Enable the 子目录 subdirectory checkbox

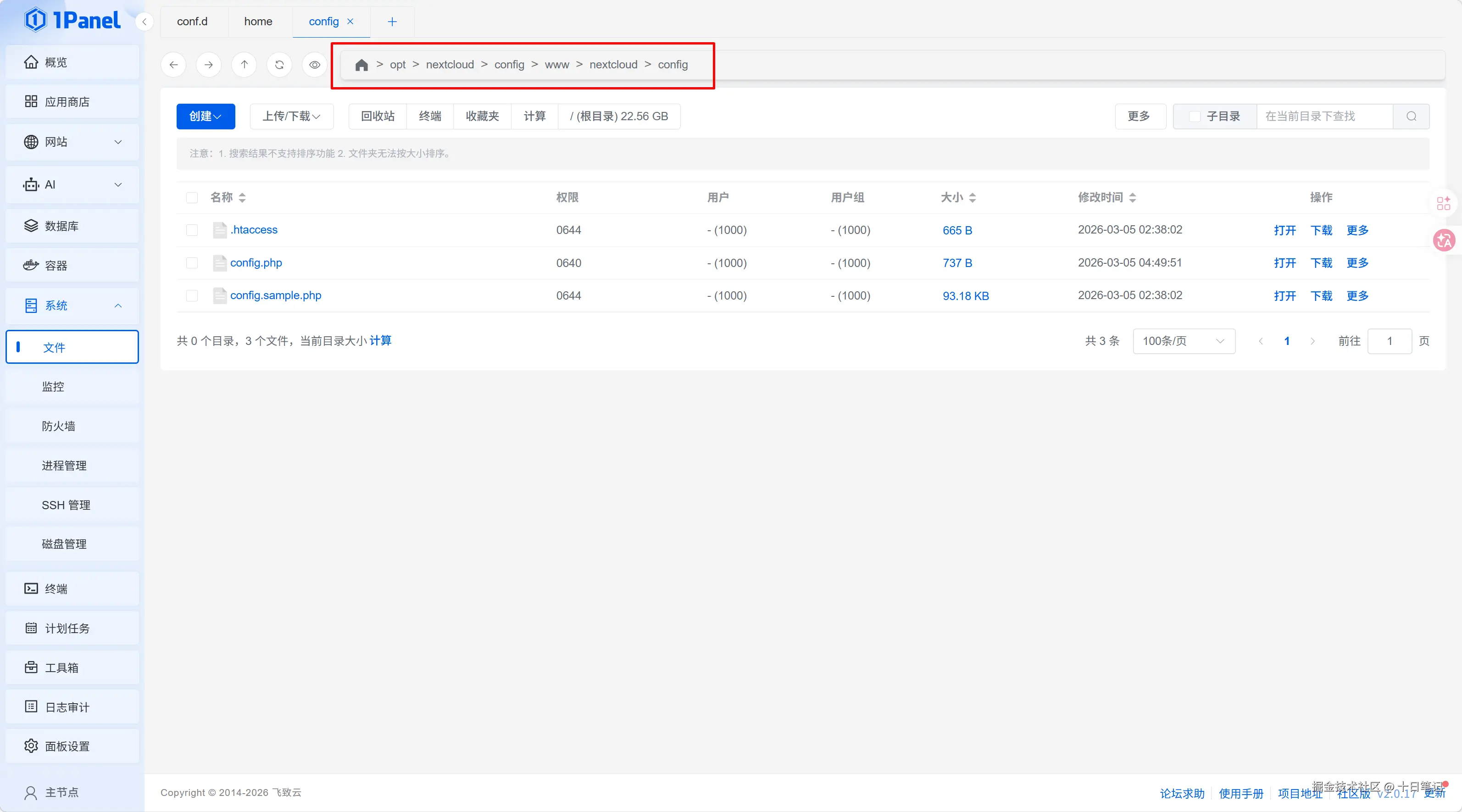pos(1195,117)
